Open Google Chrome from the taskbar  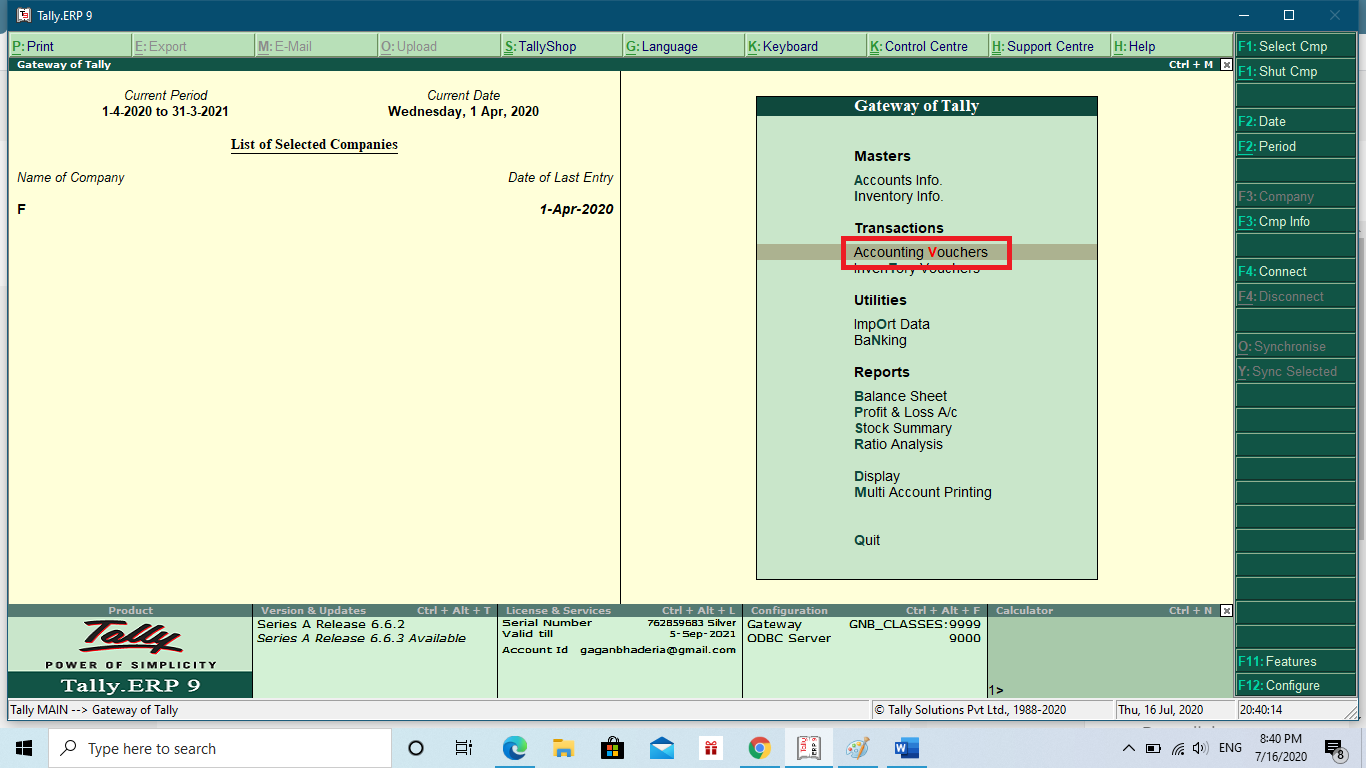point(759,748)
